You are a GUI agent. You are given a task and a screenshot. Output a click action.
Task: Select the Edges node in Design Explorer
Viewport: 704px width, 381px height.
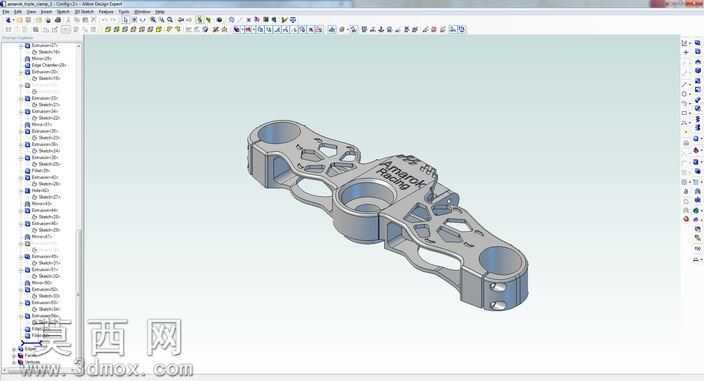[30, 349]
